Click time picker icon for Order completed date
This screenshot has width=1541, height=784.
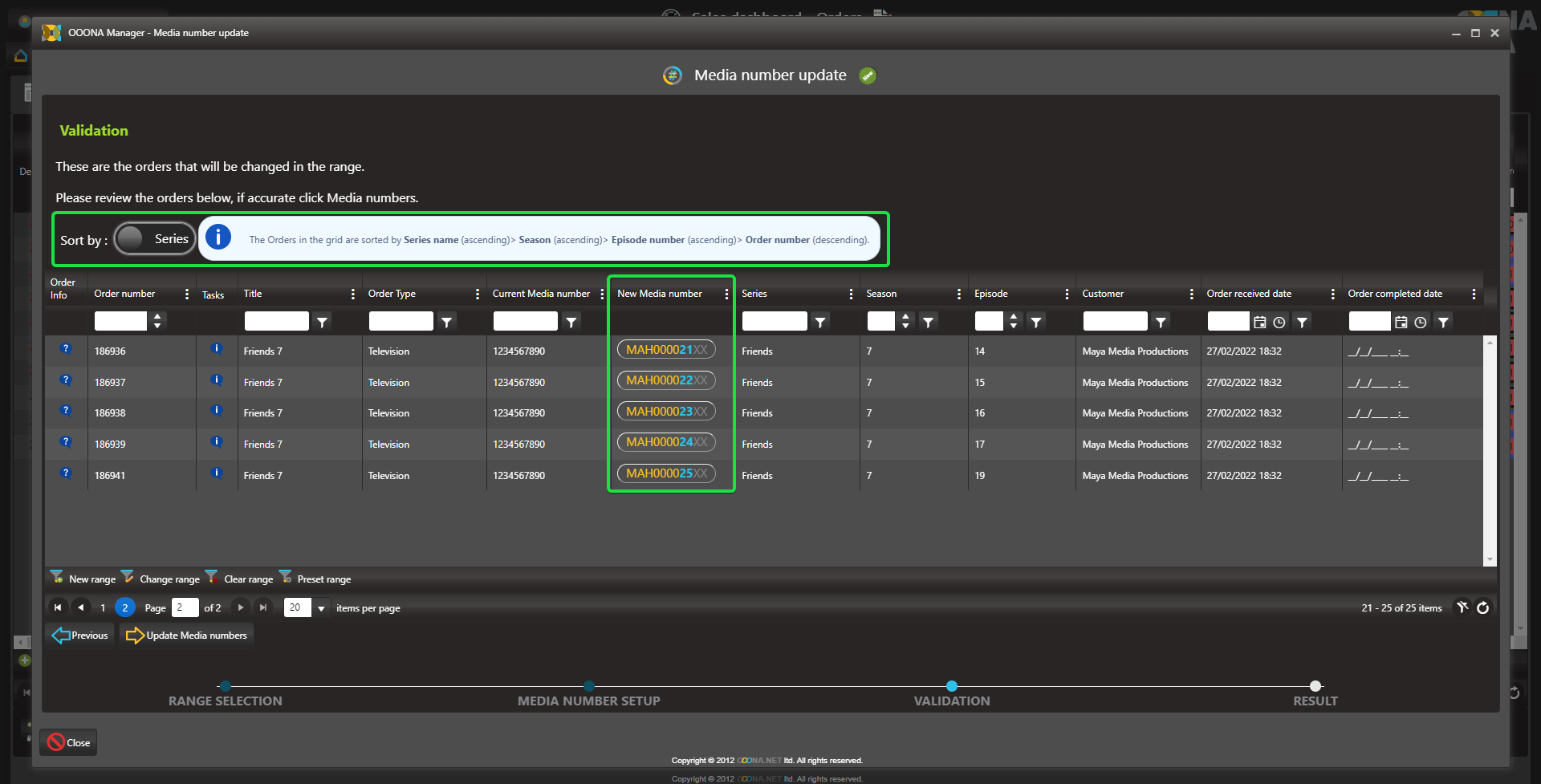[1421, 322]
